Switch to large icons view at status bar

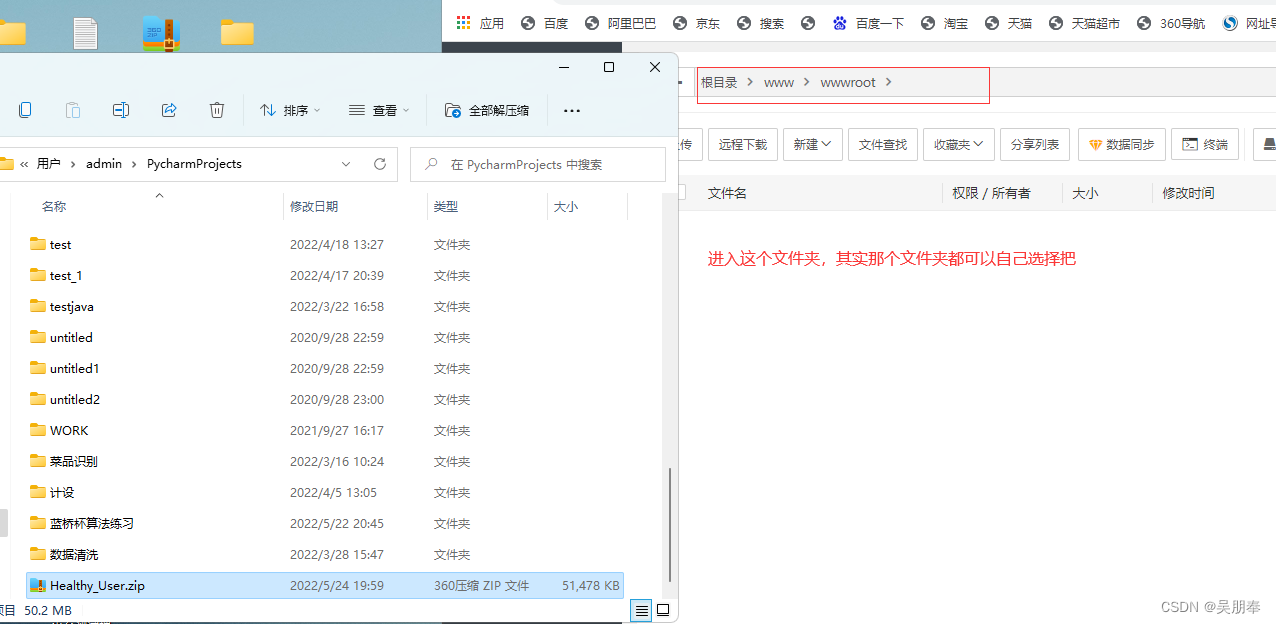[663, 610]
